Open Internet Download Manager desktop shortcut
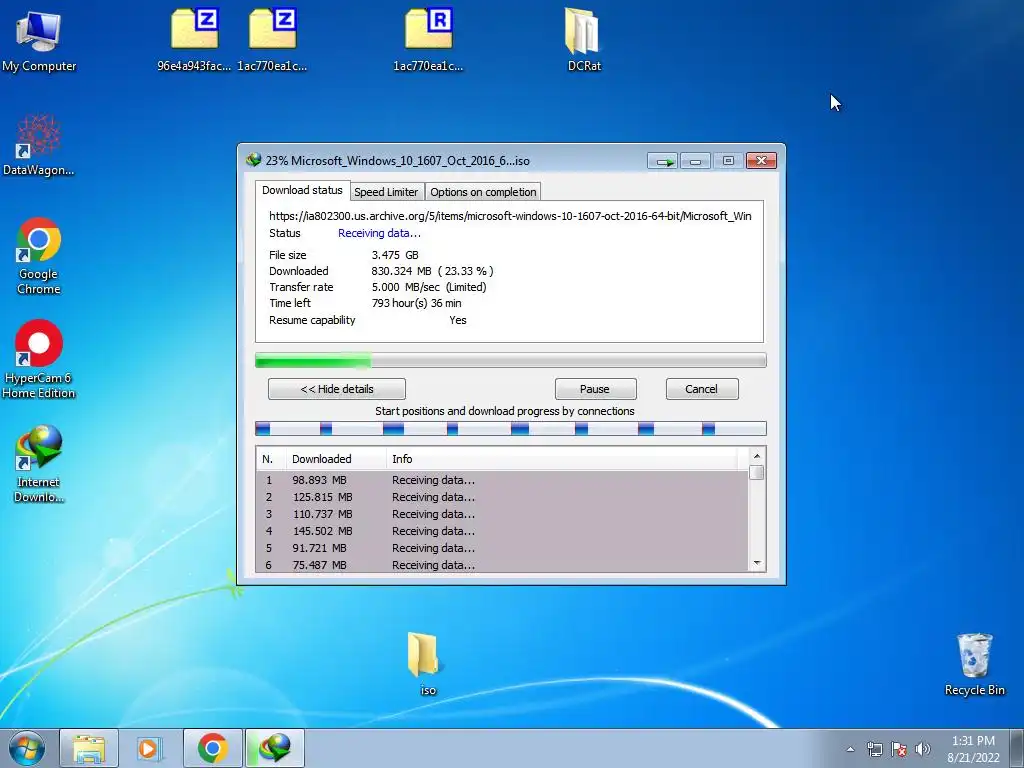Viewport: 1024px width, 768px height. click(x=38, y=464)
